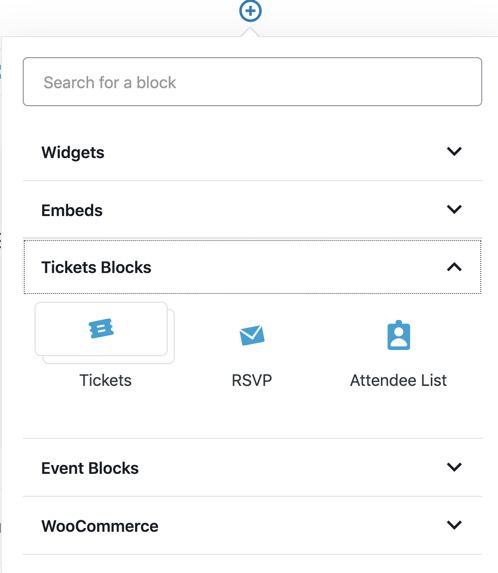Open the Widgets category heading
This screenshot has height=573, width=498.
click(73, 153)
